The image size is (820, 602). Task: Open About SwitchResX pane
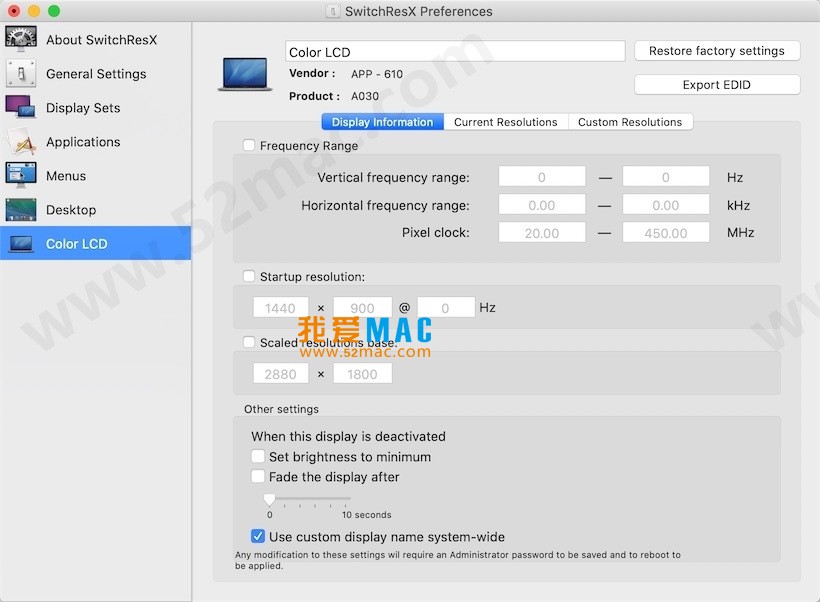pyautogui.click(x=101, y=40)
